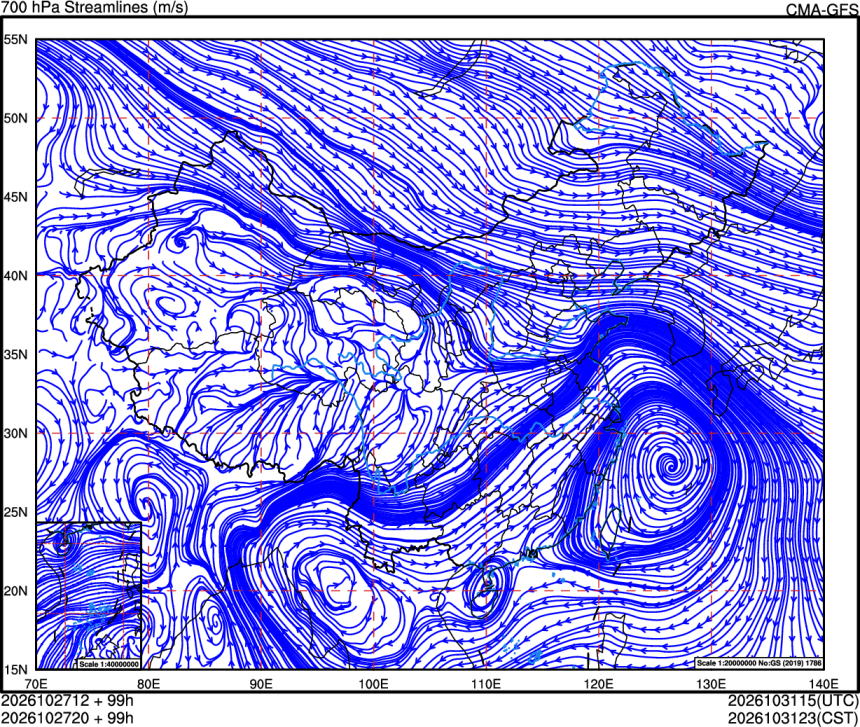Click the 55N latitude label
This screenshot has height=727, width=860.
[15, 39]
